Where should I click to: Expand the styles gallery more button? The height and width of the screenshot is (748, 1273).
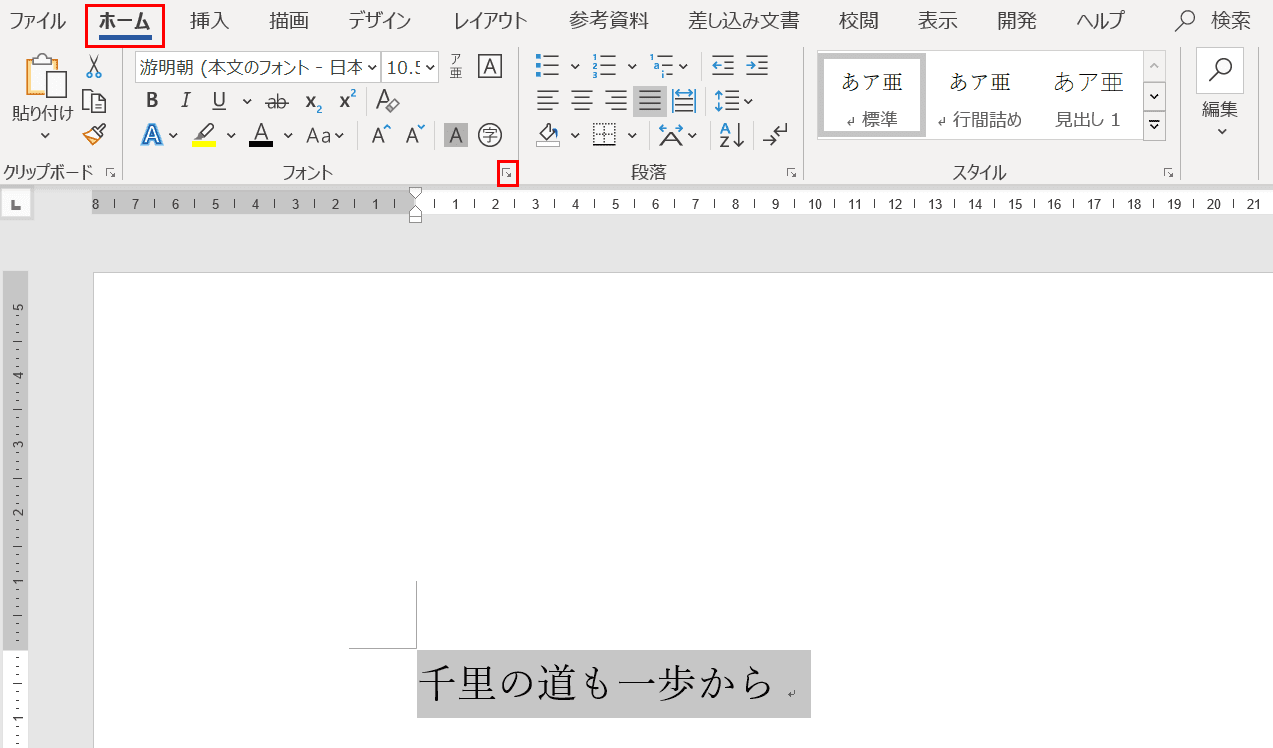point(1155,125)
